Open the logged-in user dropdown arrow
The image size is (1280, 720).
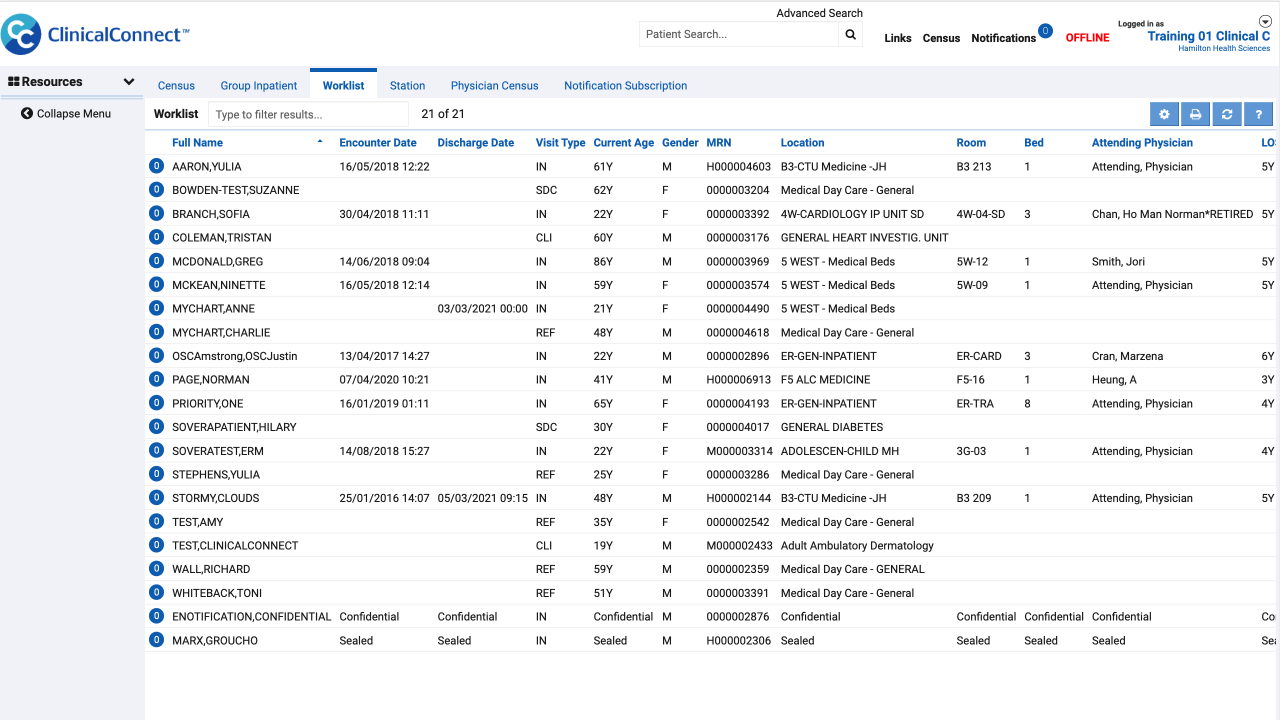1264,22
